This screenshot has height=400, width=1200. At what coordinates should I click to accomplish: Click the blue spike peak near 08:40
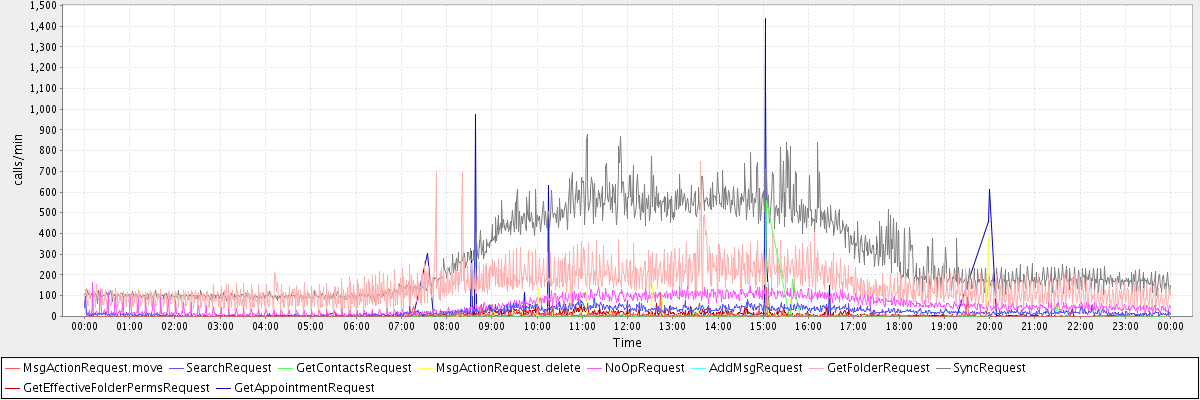pyautogui.click(x=475, y=115)
